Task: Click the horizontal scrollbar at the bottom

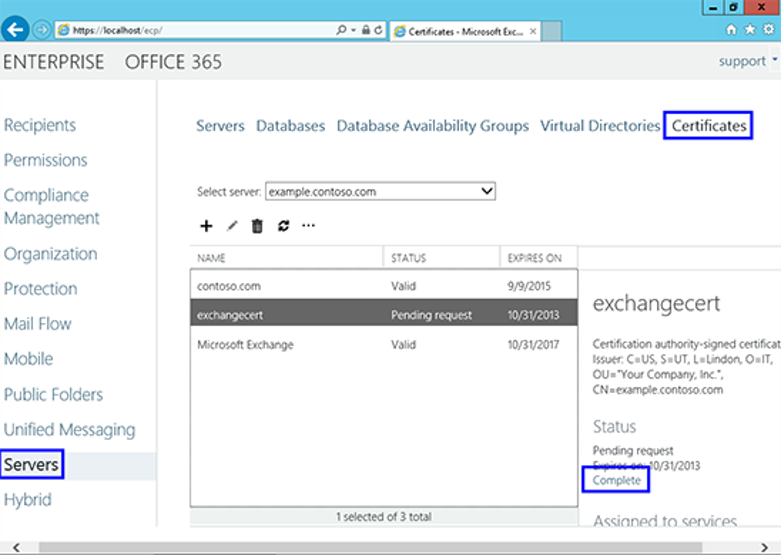Action: (390, 548)
